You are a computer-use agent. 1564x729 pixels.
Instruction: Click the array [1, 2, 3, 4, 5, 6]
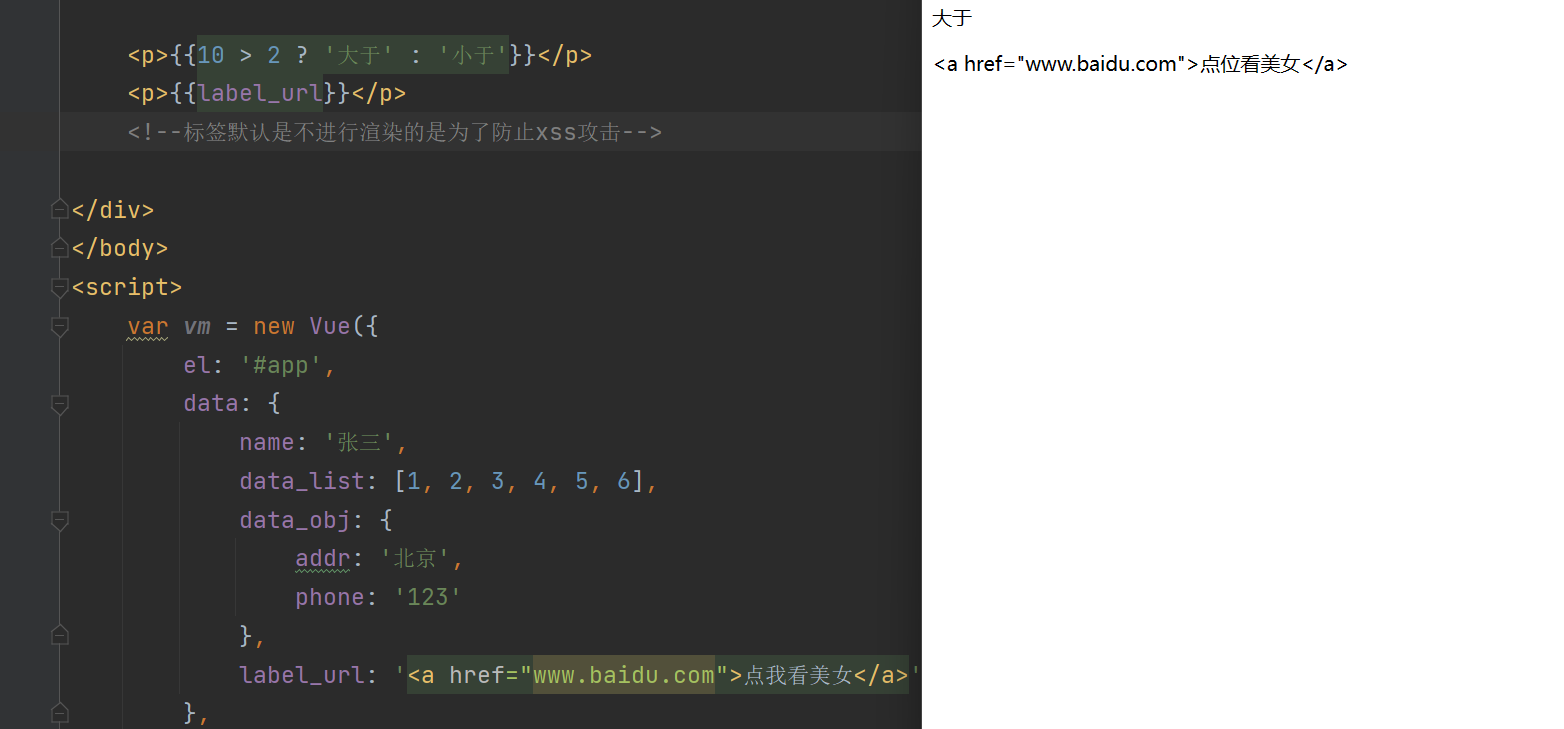tap(519, 482)
